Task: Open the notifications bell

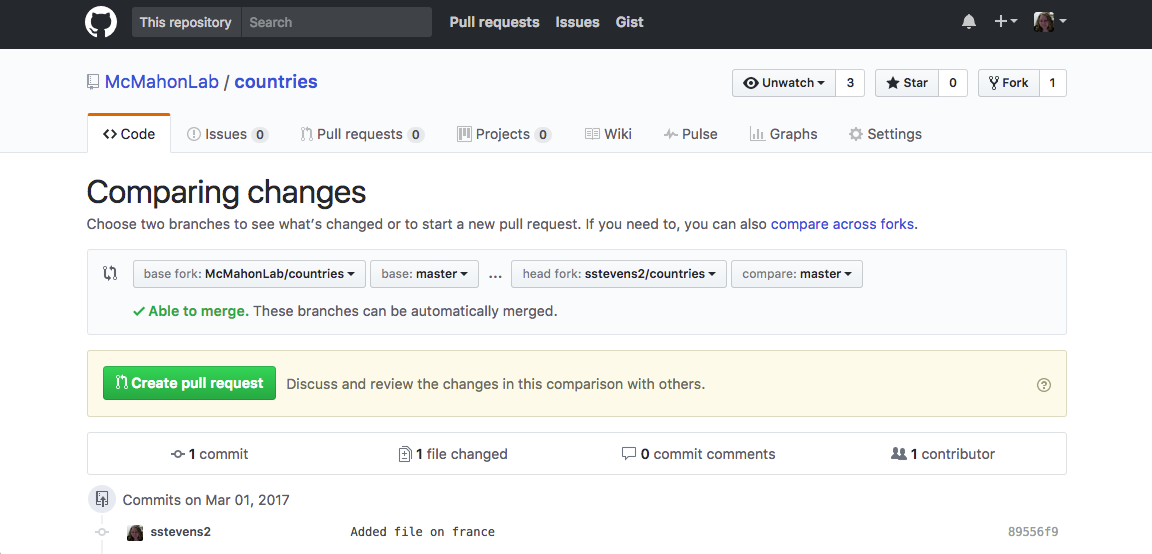Action: coord(968,22)
